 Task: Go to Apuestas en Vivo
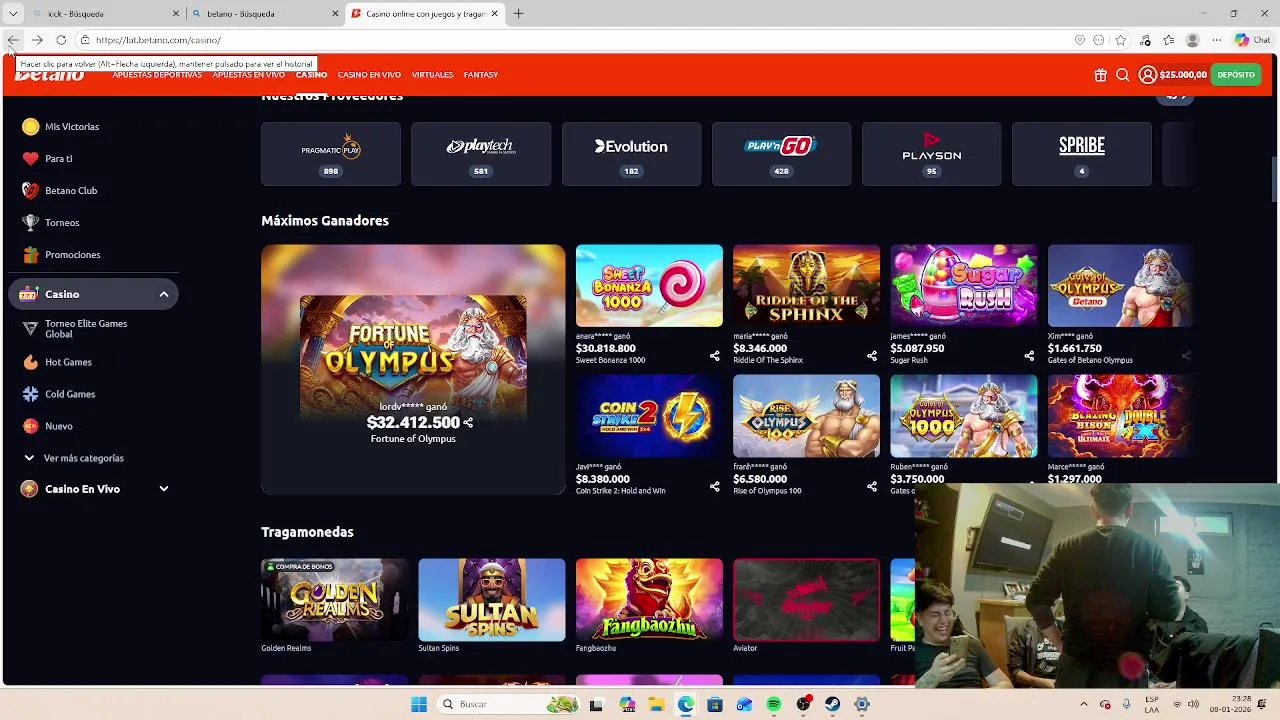[x=249, y=75]
